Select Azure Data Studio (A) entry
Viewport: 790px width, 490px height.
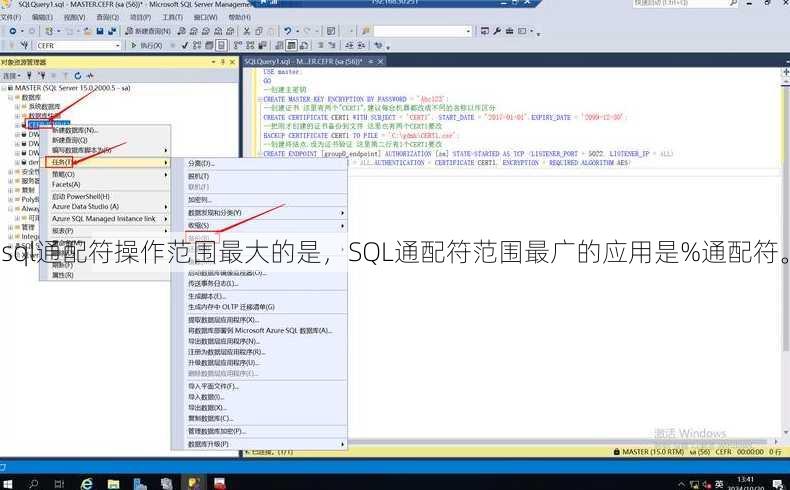(85, 206)
